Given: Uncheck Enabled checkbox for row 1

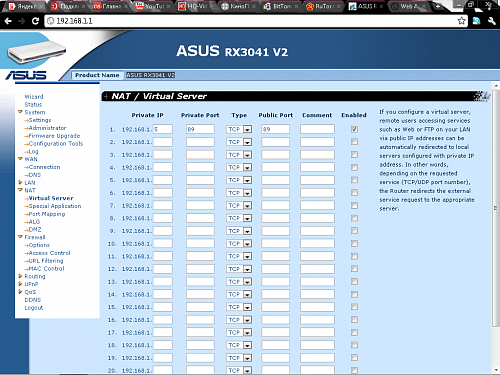Looking at the screenshot, I should coord(354,129).
